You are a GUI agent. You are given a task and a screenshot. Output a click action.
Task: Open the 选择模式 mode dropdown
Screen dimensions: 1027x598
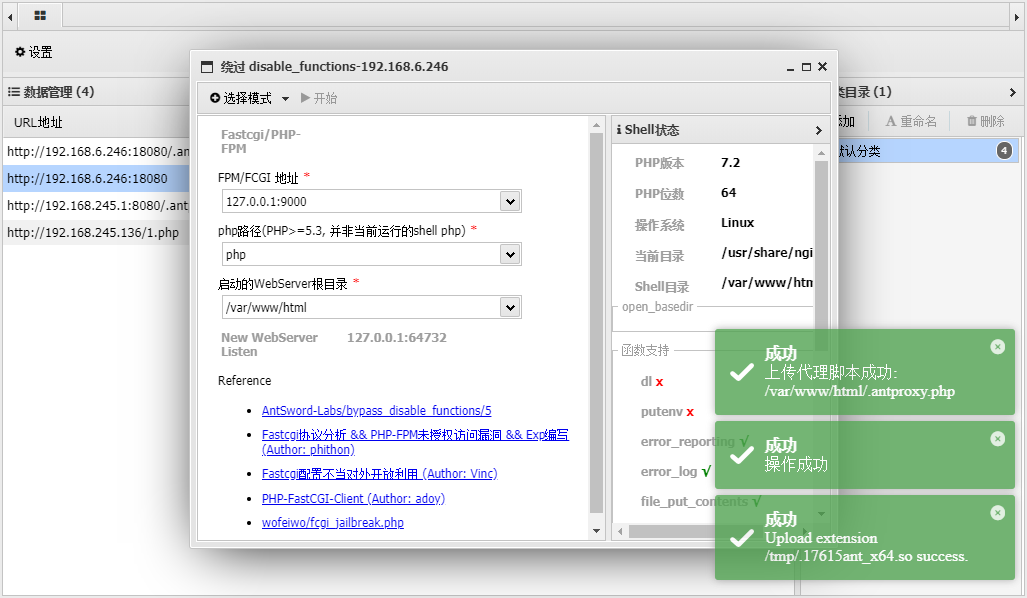[250, 98]
